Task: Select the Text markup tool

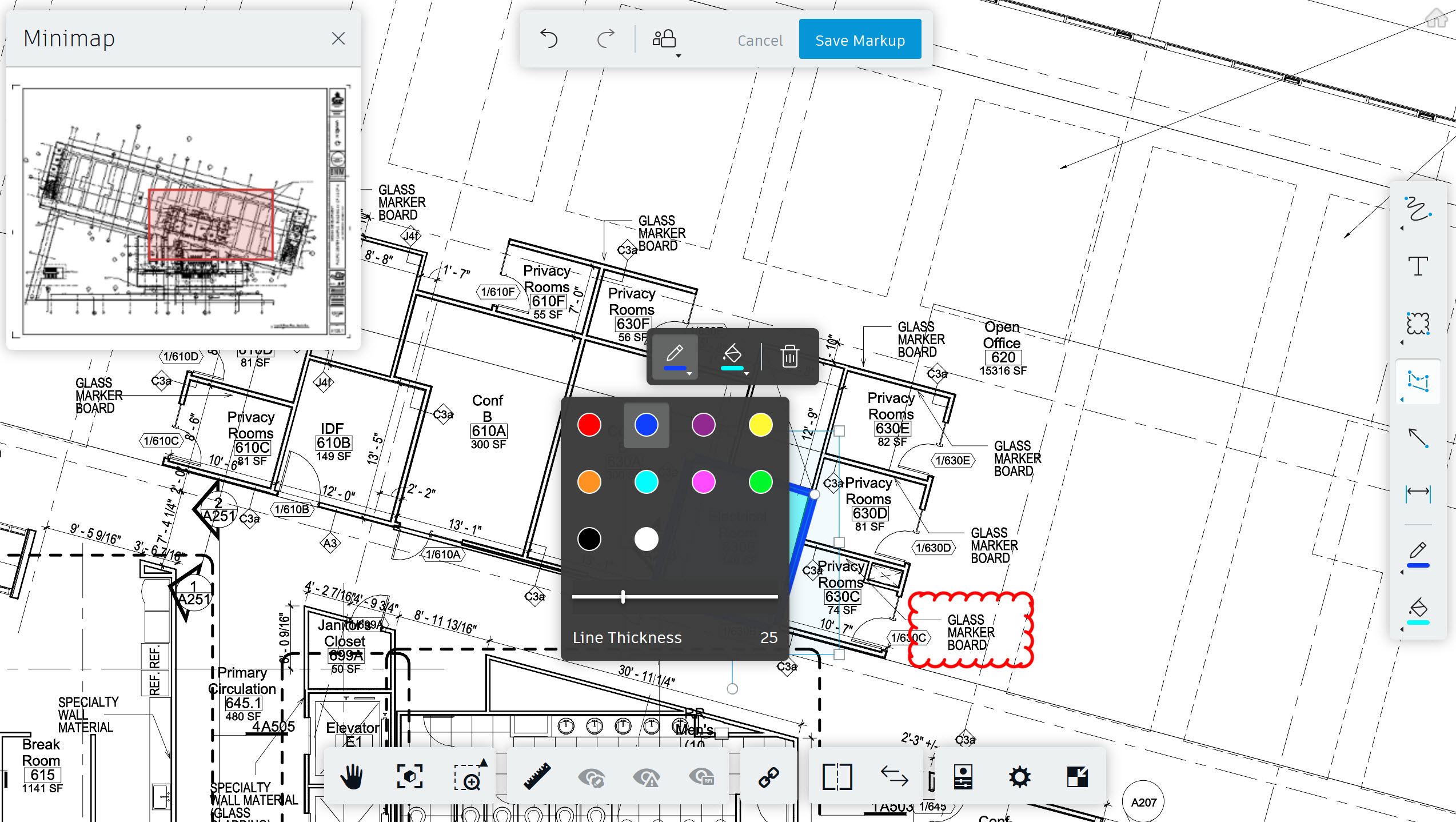Action: coord(1418,266)
